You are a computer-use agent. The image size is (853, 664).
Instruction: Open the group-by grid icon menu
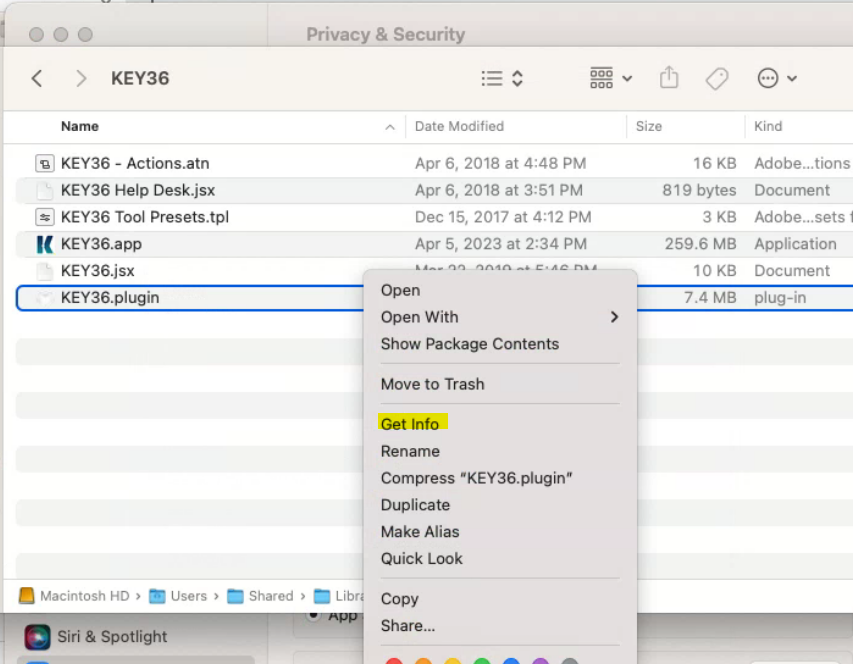[601, 78]
